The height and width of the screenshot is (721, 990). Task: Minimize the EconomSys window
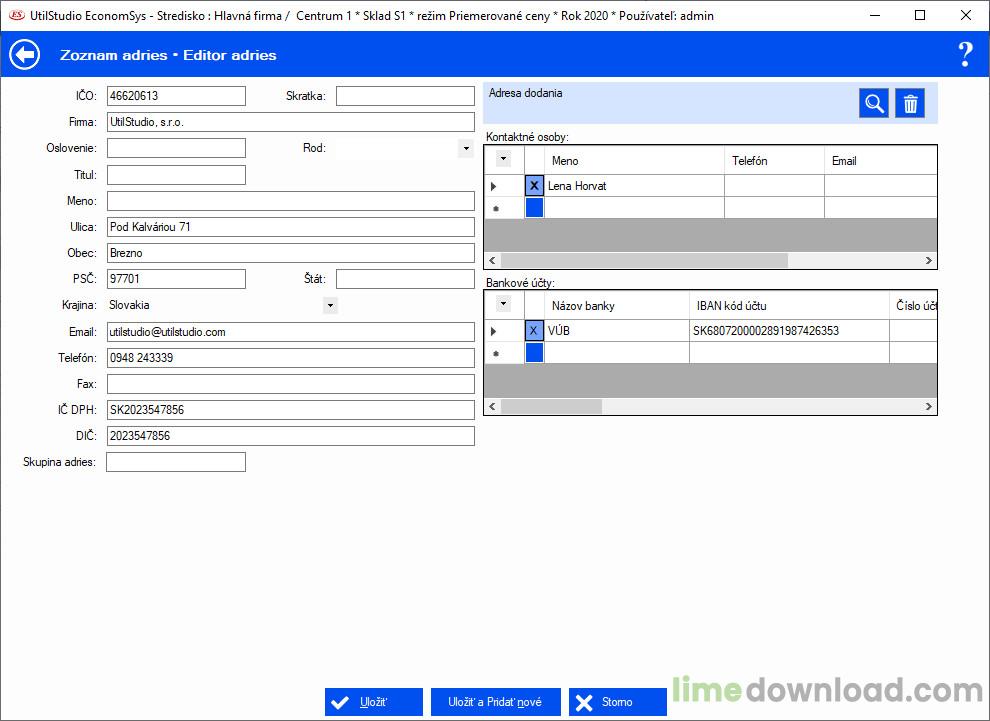pyautogui.click(x=874, y=15)
